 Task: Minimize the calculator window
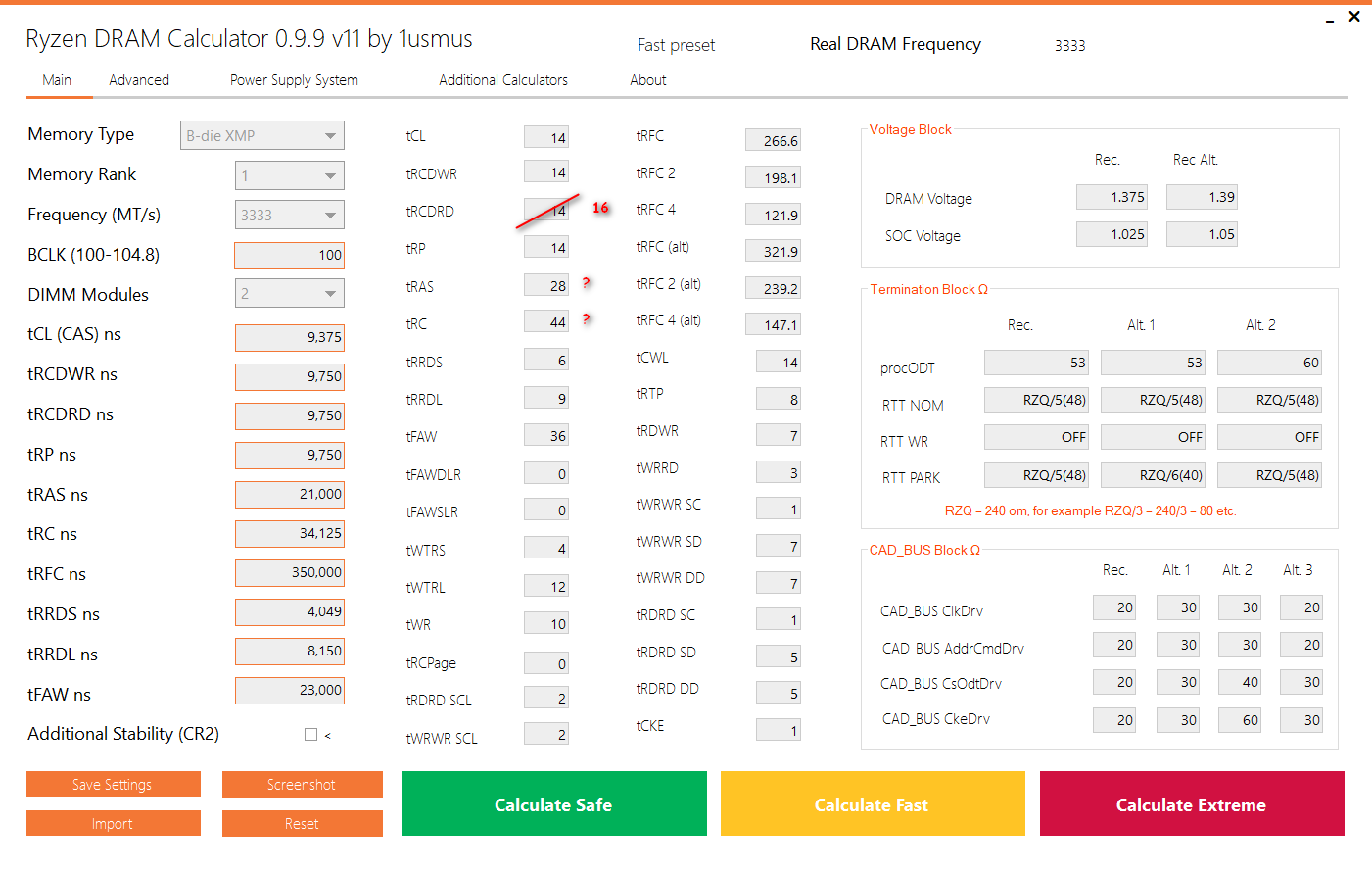[1330, 20]
